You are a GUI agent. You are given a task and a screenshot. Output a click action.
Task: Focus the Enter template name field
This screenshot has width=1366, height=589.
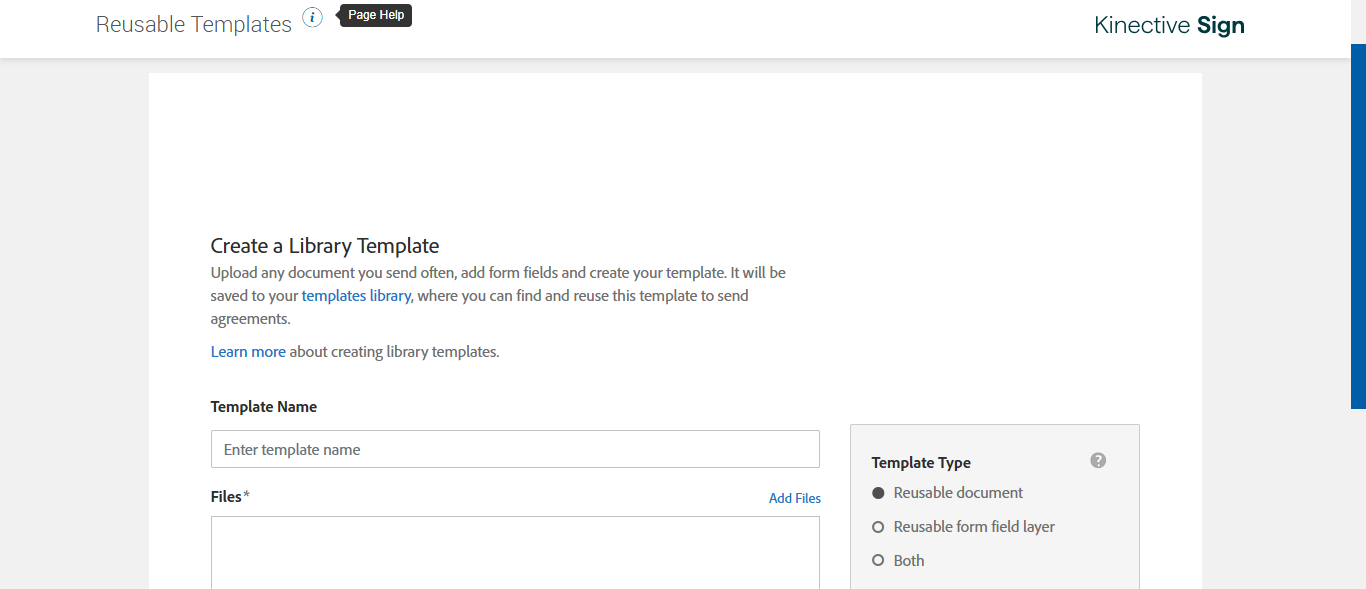[515, 449]
